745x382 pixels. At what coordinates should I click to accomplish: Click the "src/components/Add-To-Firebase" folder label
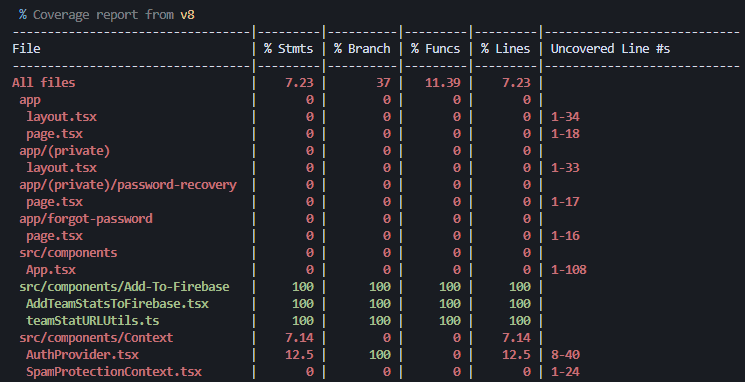(x=124, y=287)
